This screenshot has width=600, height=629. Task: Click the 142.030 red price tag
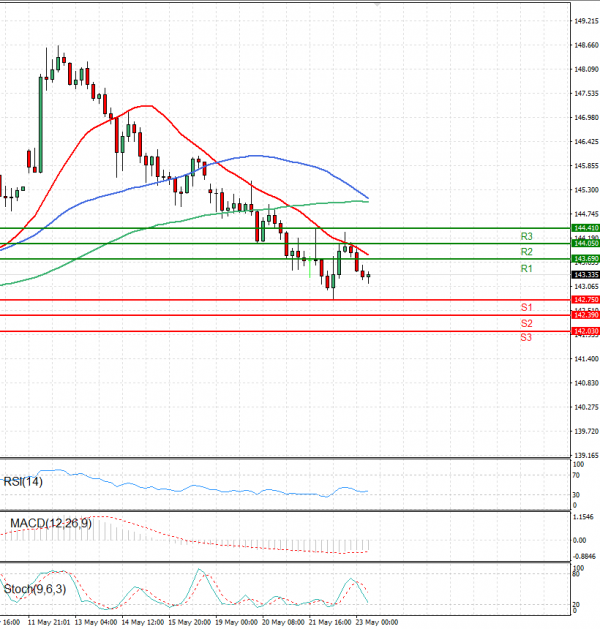click(585, 331)
